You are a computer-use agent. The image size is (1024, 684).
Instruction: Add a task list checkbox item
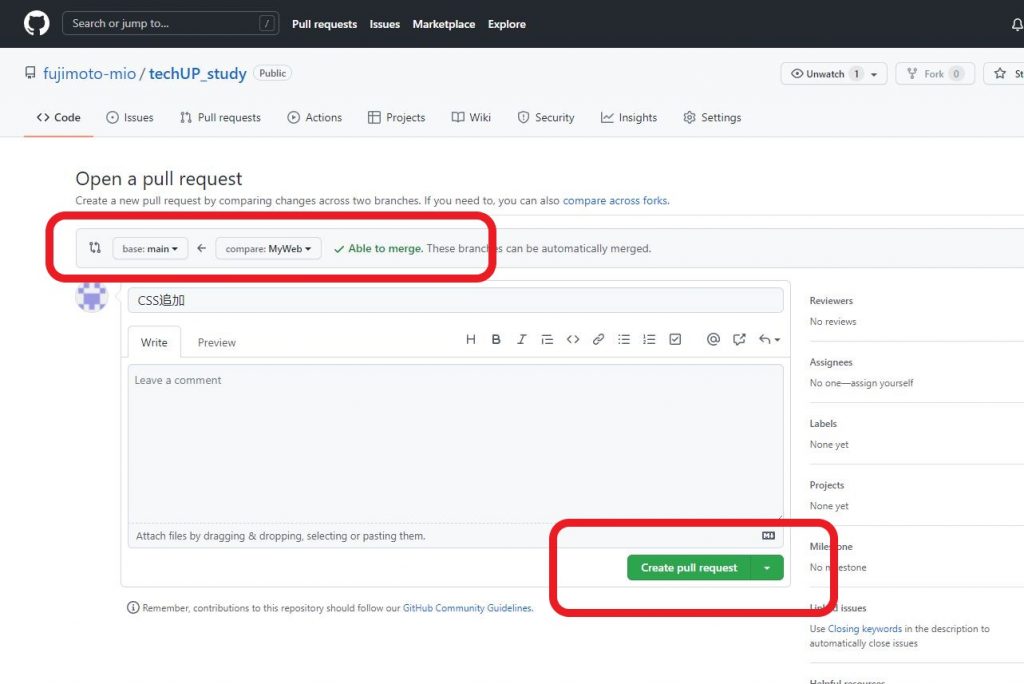pyautogui.click(x=675, y=340)
